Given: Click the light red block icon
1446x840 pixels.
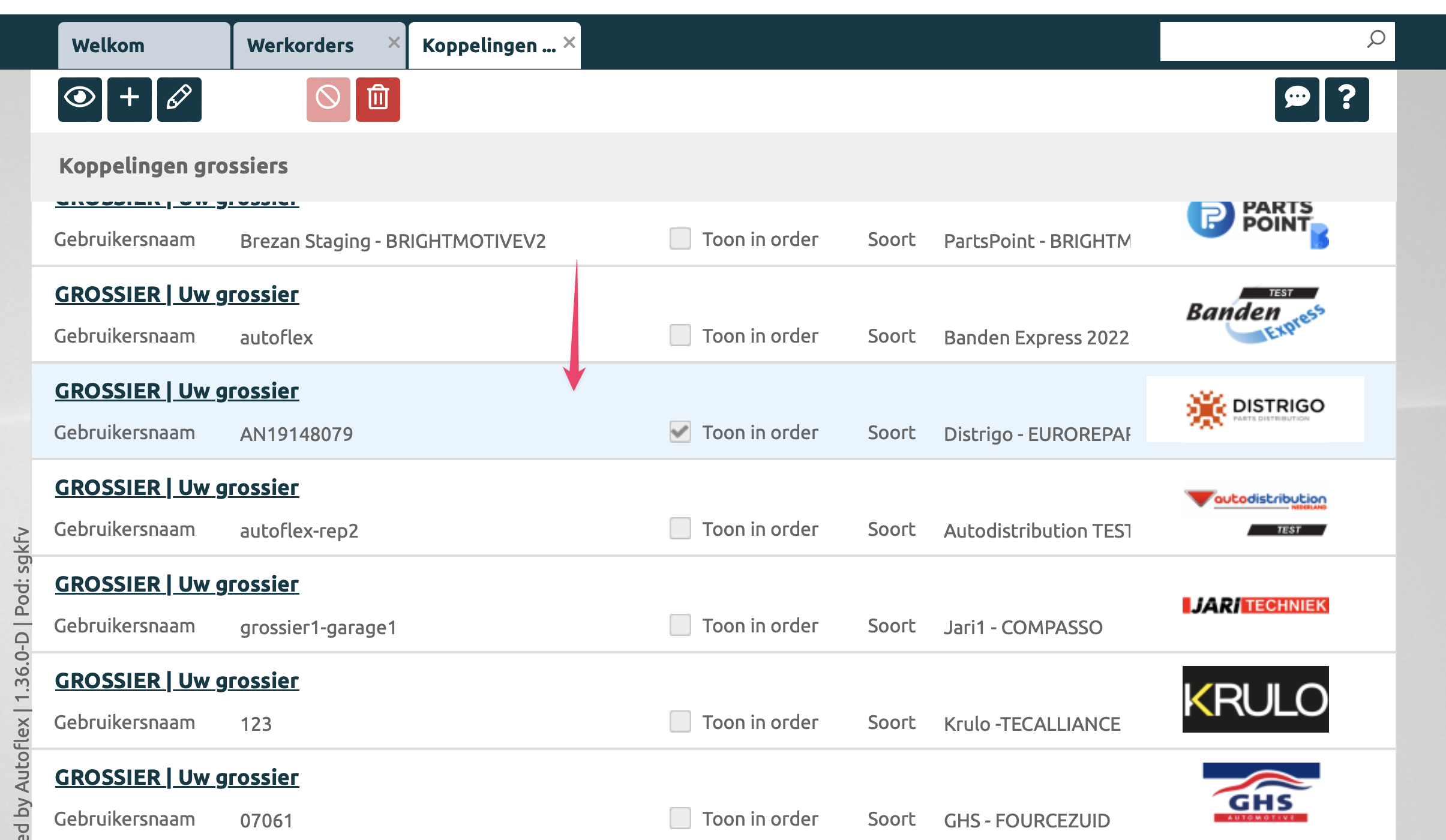Looking at the screenshot, I should (x=328, y=99).
